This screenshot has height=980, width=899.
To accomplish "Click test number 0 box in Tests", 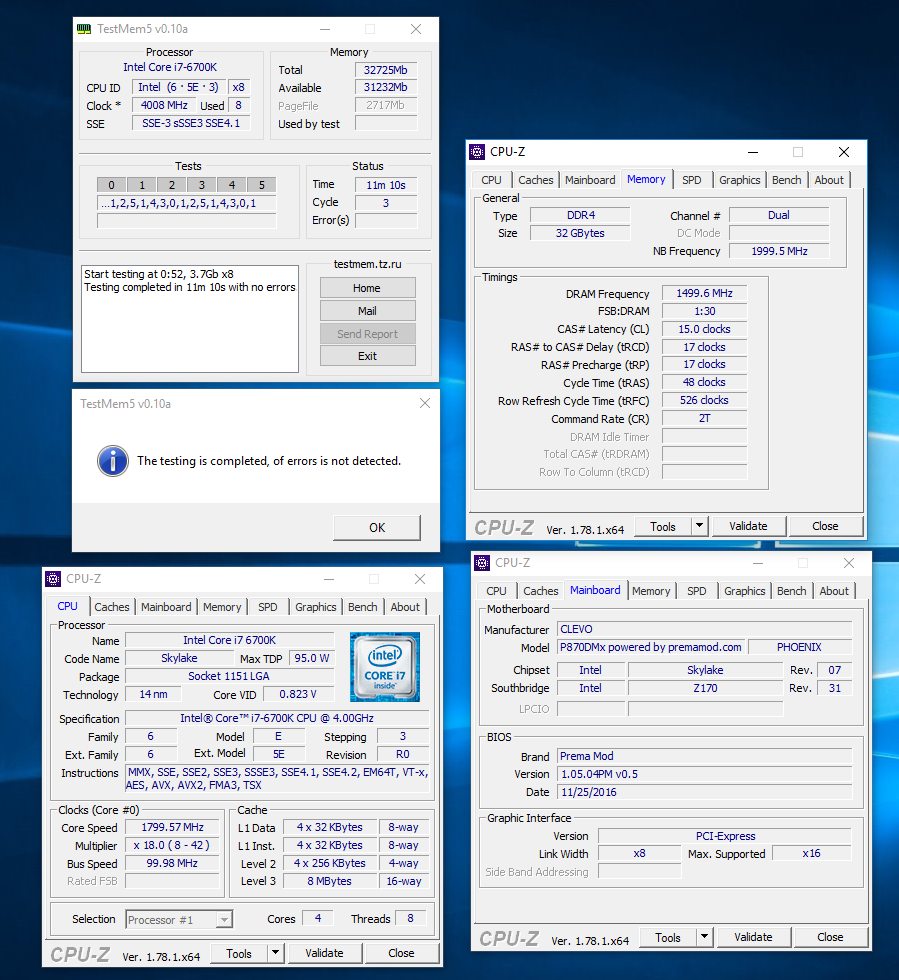I will click(x=111, y=185).
